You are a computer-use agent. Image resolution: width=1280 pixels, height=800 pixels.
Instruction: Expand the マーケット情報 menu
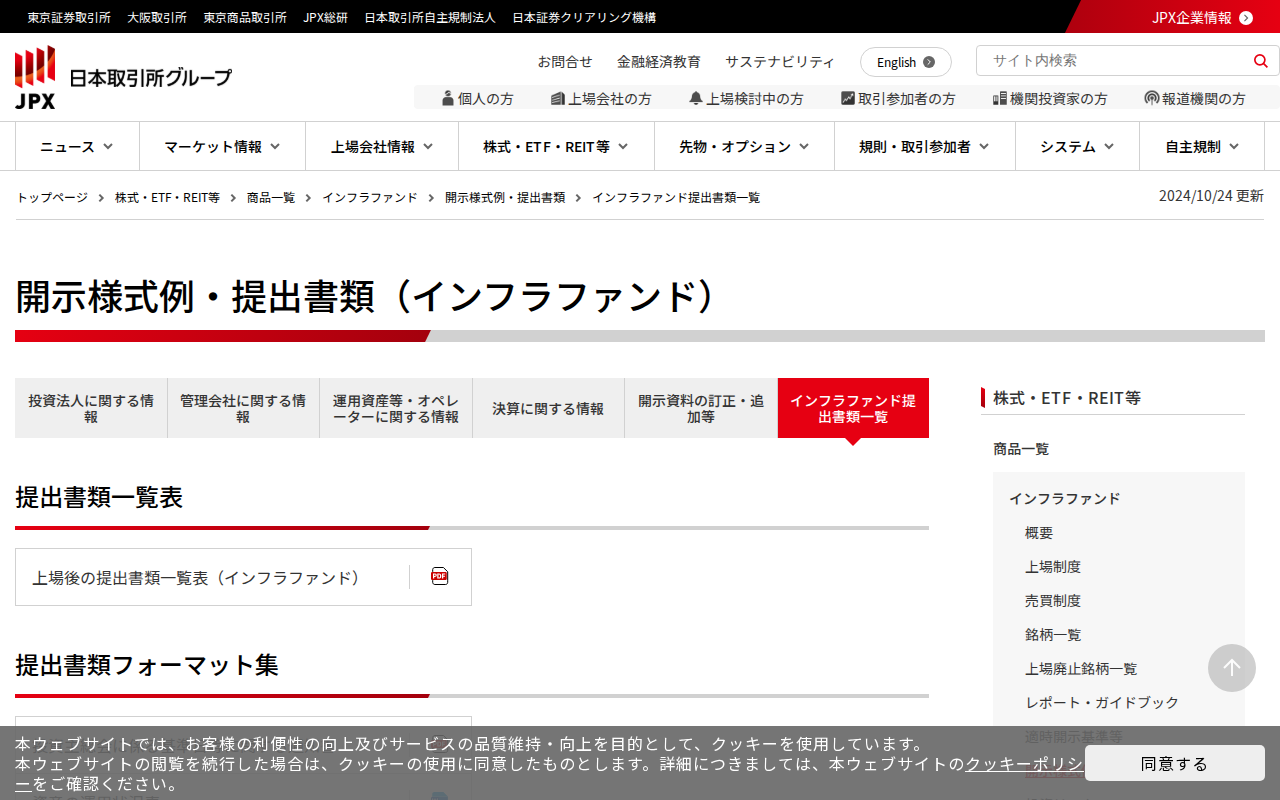tap(222, 147)
